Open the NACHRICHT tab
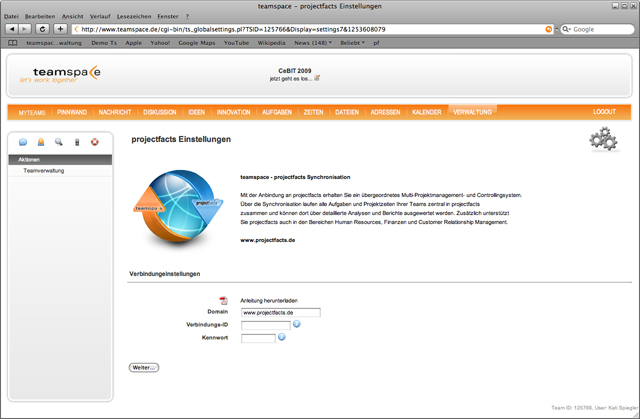Viewport: 640px width, 419px height. click(x=115, y=112)
